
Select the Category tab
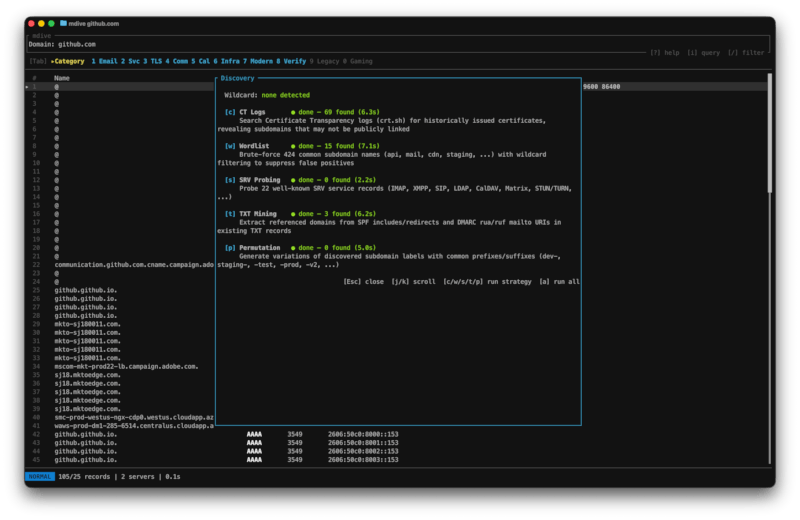coord(67,61)
